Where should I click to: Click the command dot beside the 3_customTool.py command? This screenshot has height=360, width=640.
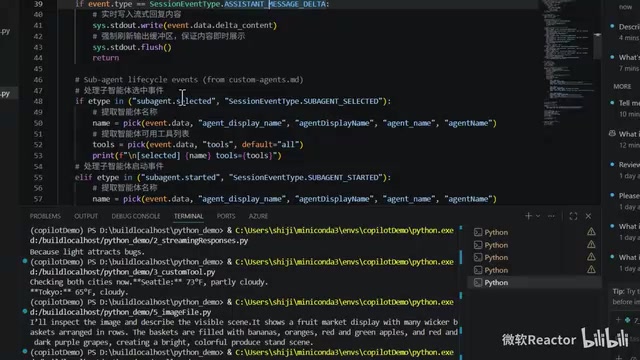pyautogui.click(x=25, y=261)
